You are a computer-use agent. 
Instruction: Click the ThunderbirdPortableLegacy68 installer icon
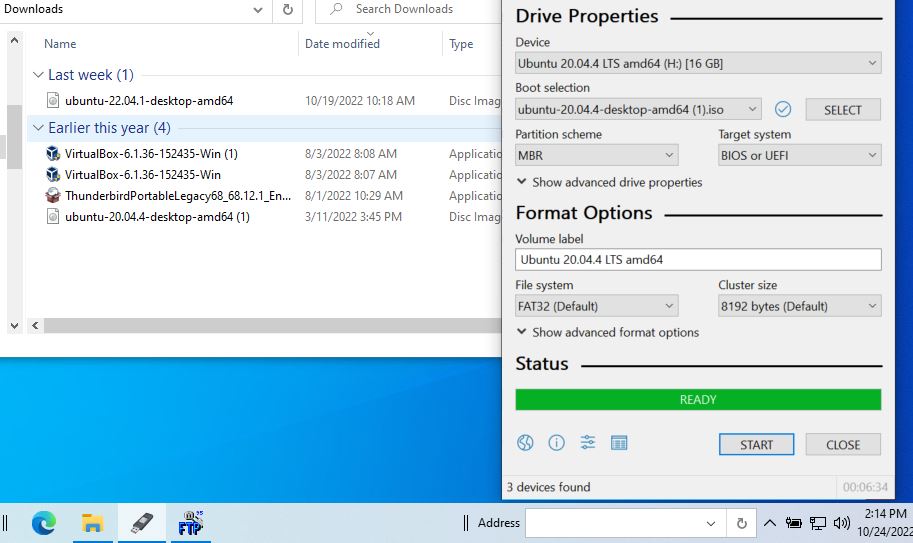coord(52,196)
